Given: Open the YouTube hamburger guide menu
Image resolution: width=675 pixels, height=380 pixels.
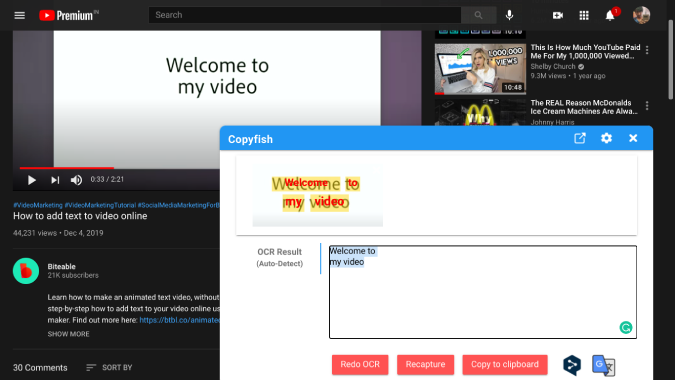Looking at the screenshot, I should [x=19, y=15].
